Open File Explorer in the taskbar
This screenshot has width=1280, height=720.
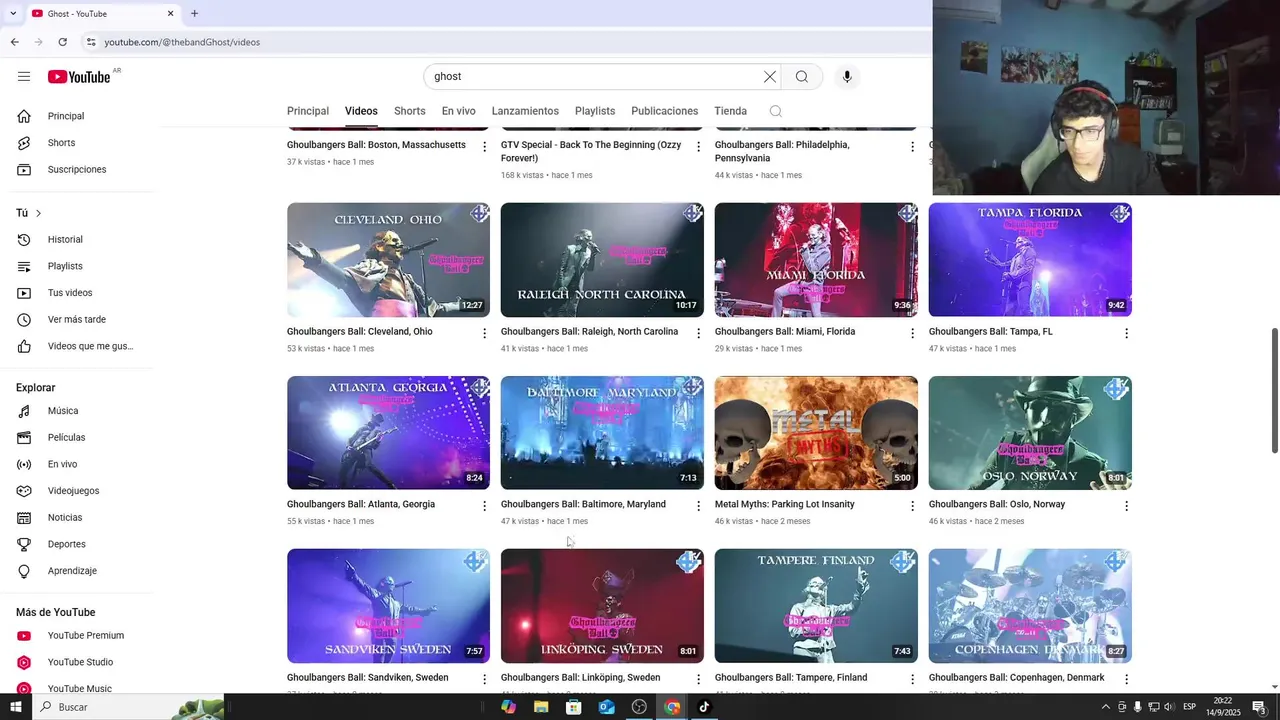tap(541, 707)
